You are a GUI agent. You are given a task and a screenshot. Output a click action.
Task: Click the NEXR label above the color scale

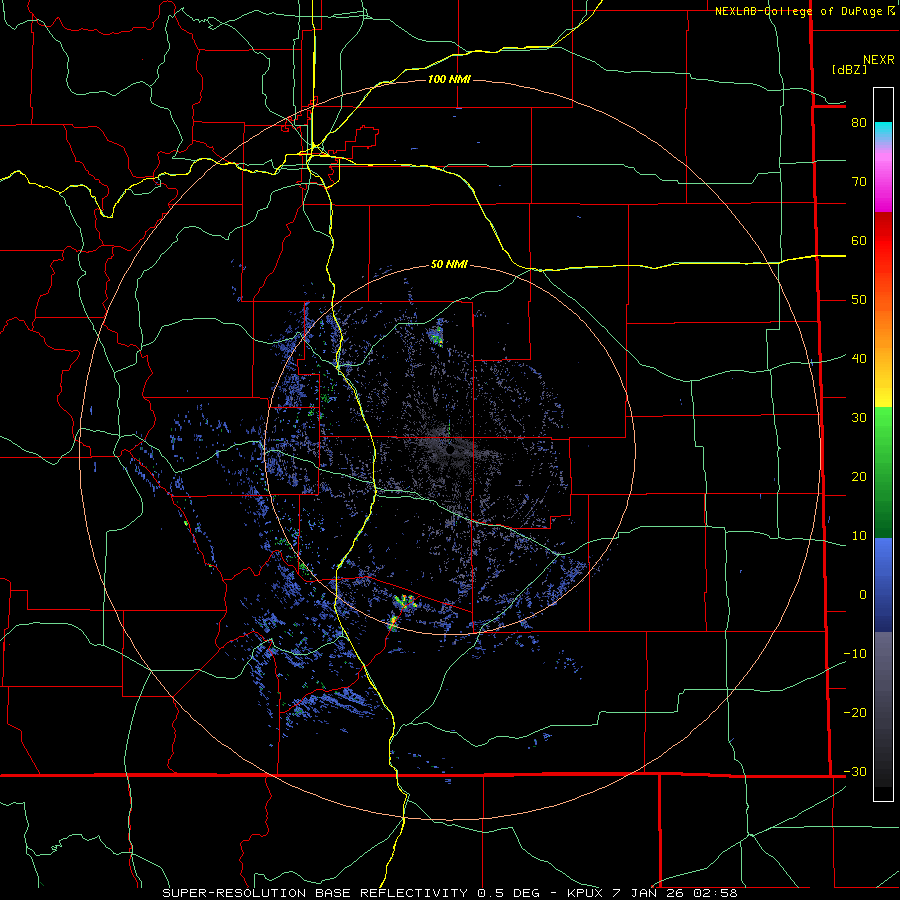tap(879, 60)
